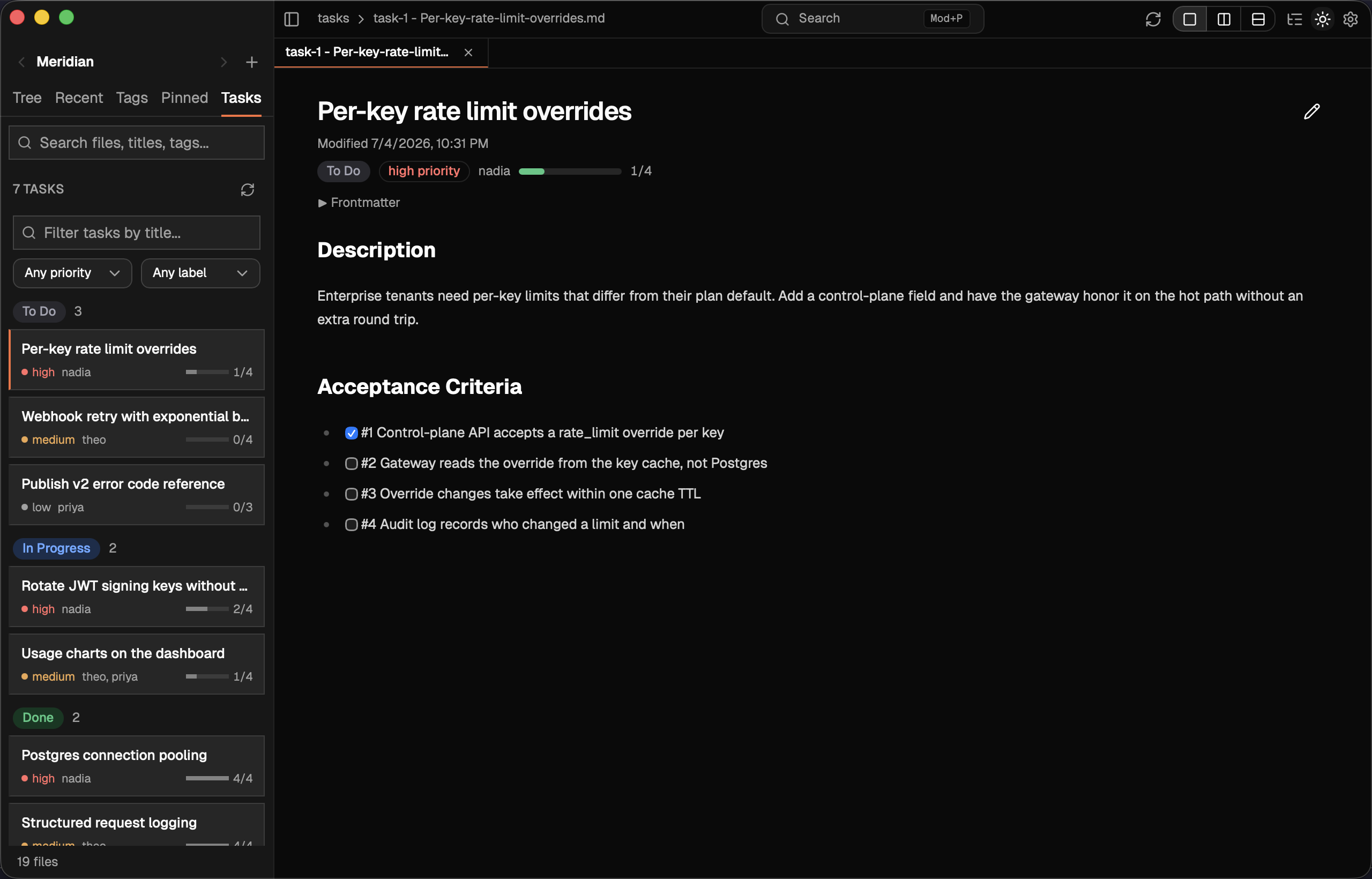Click the 19 files status text
The height and width of the screenshot is (879, 1372).
pyautogui.click(x=38, y=862)
